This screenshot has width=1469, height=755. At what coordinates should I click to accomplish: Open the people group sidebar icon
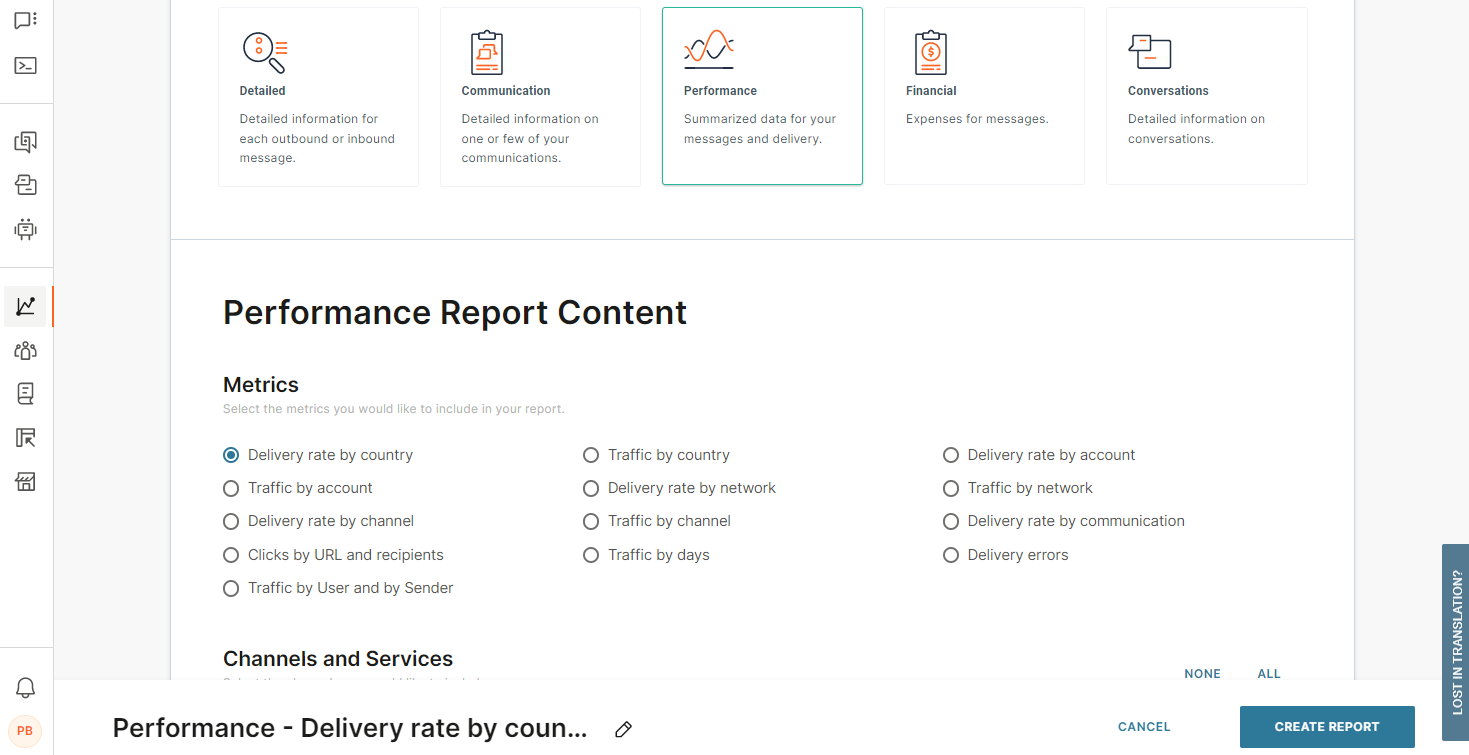[26, 351]
